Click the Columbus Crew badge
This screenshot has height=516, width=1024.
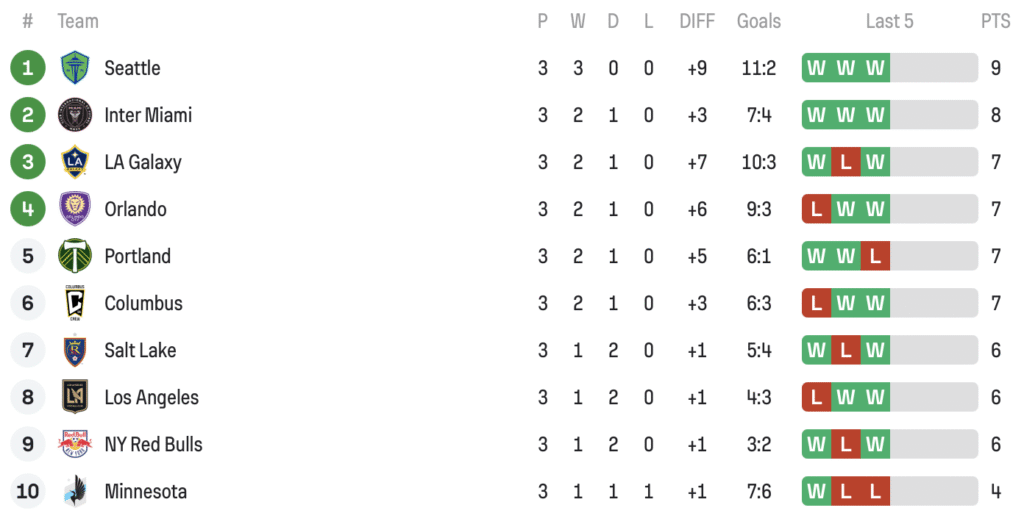(x=75, y=303)
